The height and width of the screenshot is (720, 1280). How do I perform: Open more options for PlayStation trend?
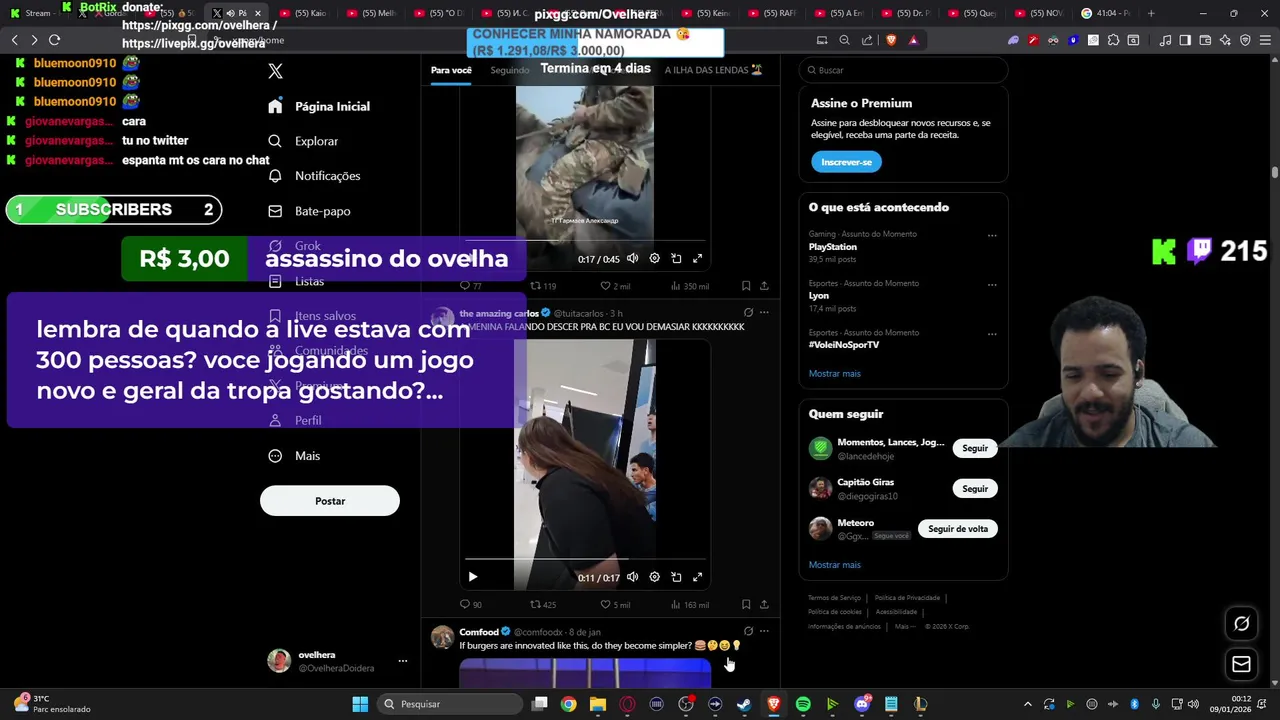992,236
